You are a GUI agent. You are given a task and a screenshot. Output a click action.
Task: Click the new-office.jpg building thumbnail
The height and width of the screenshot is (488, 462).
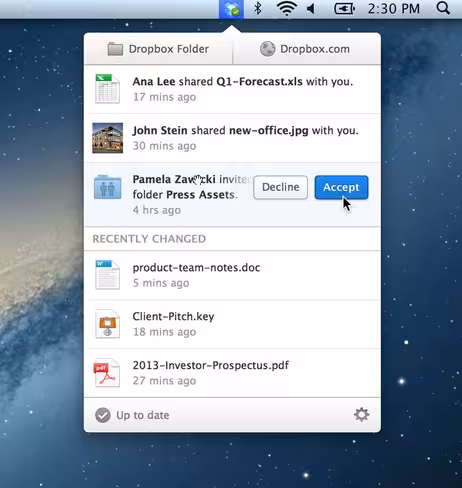107,138
